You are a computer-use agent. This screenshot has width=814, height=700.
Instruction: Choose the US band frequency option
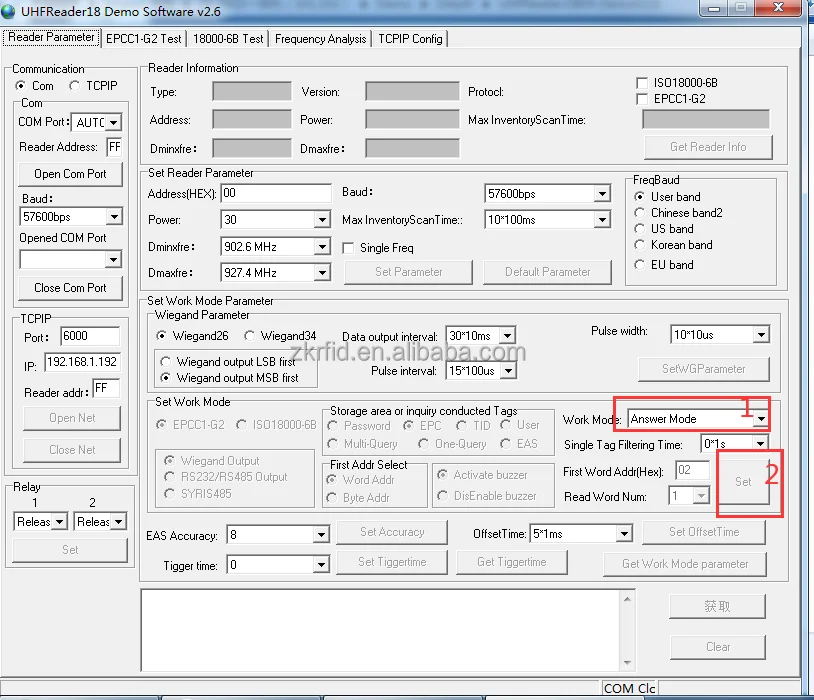pos(640,229)
